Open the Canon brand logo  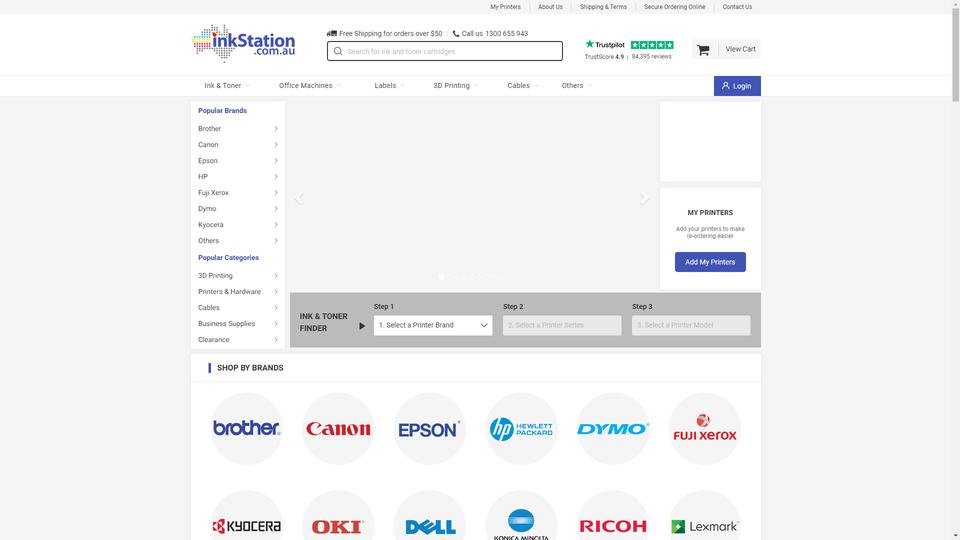pyautogui.click(x=338, y=429)
